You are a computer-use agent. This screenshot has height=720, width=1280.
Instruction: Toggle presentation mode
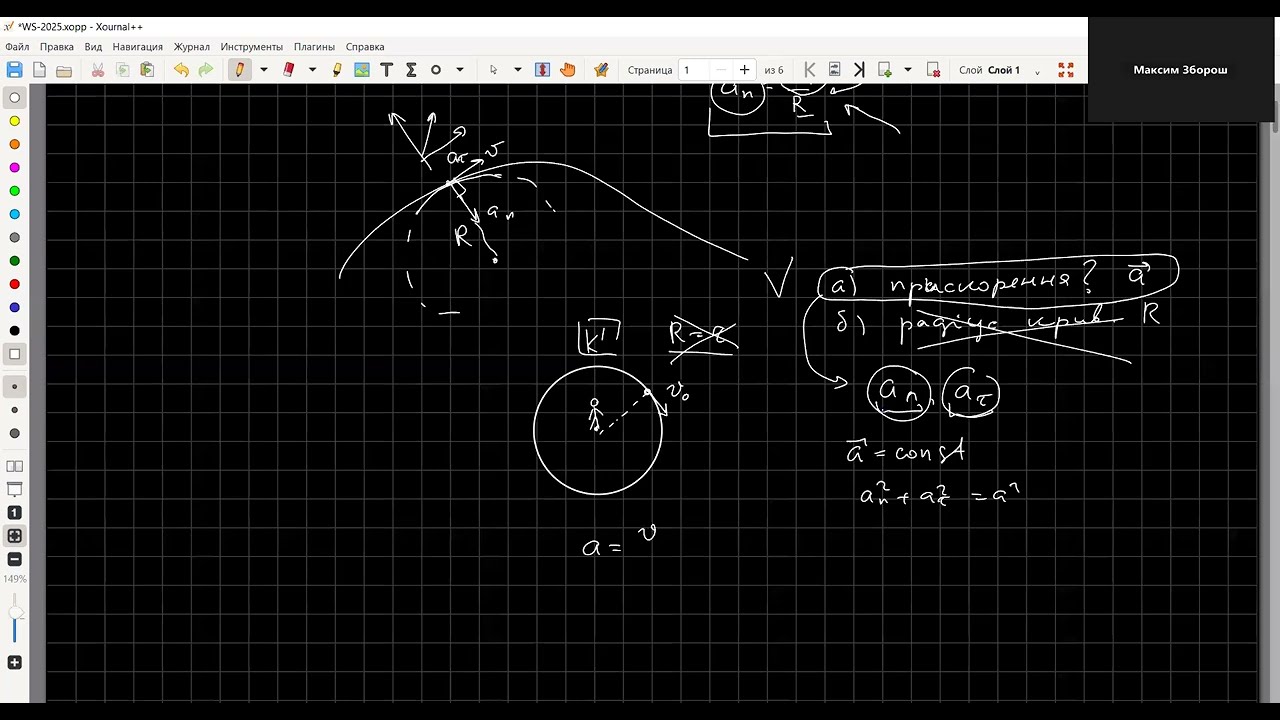(x=14, y=489)
